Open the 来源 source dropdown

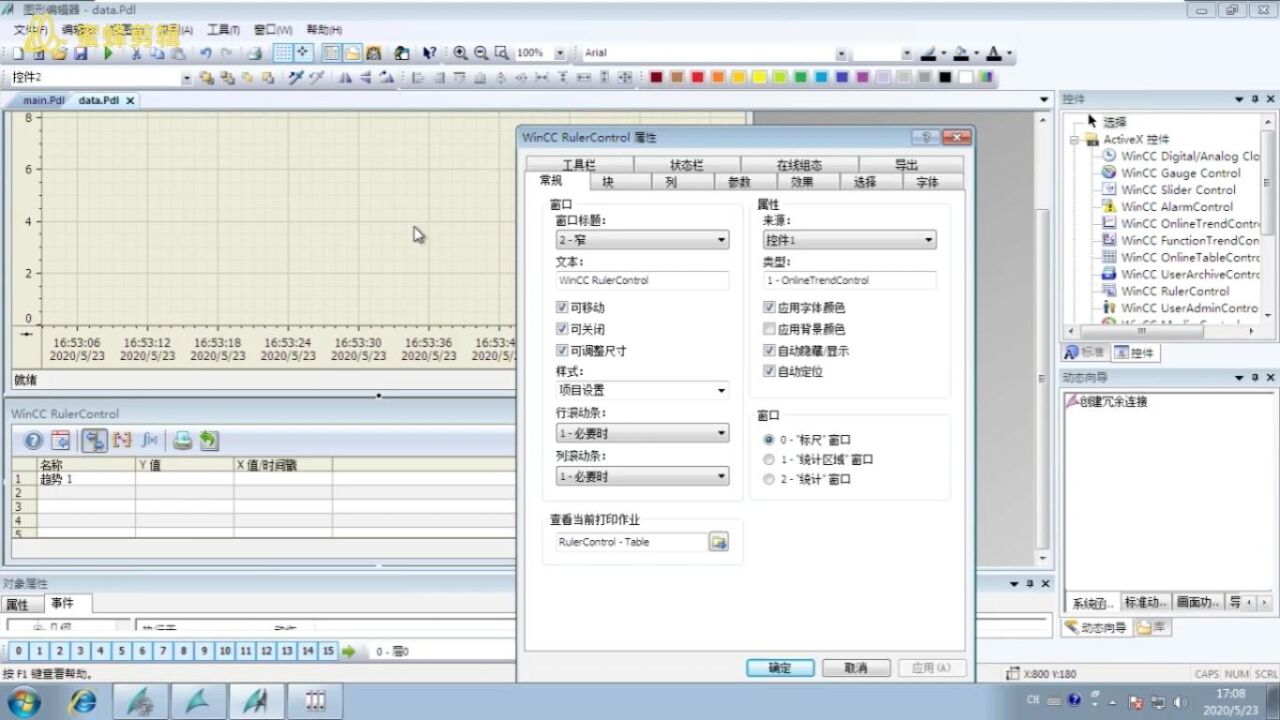coord(849,240)
